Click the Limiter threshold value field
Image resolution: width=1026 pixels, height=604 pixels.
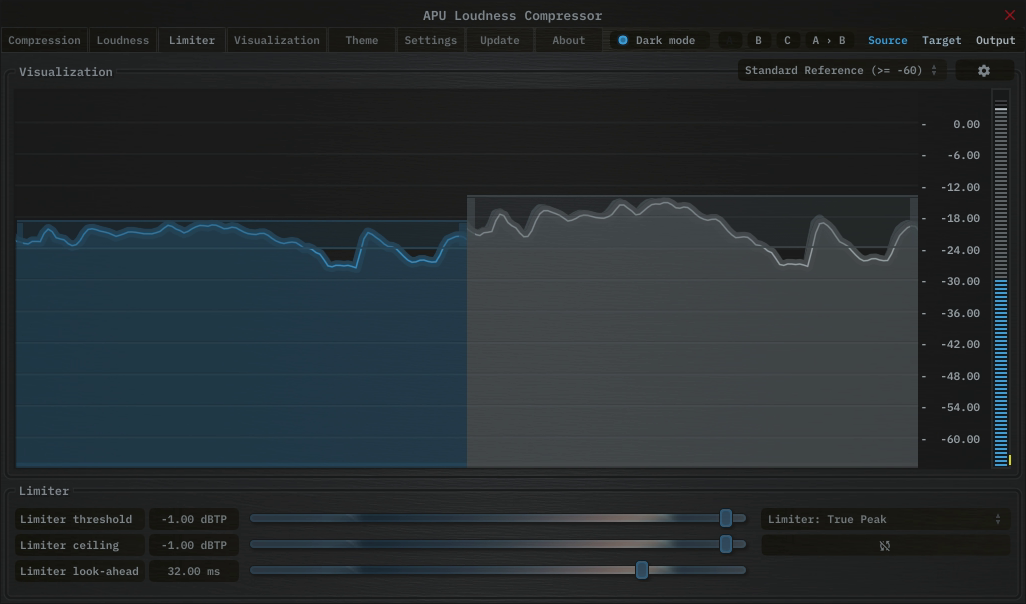coord(193,519)
